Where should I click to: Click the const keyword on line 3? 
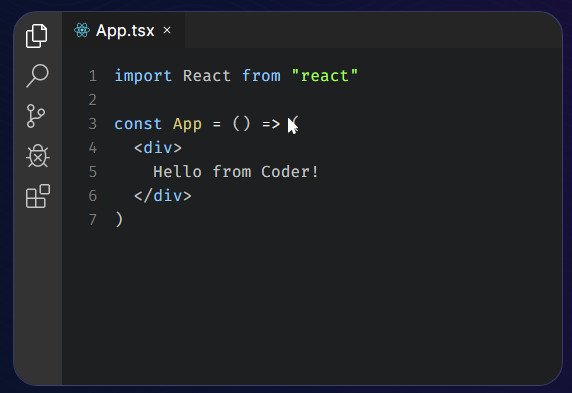coord(138,124)
